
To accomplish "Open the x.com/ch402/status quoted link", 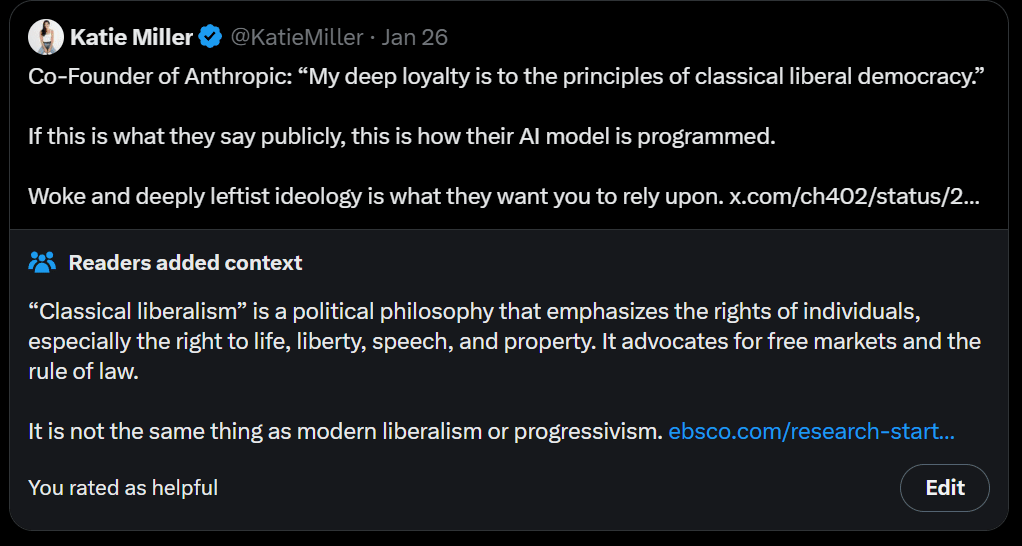I will click(x=854, y=196).
